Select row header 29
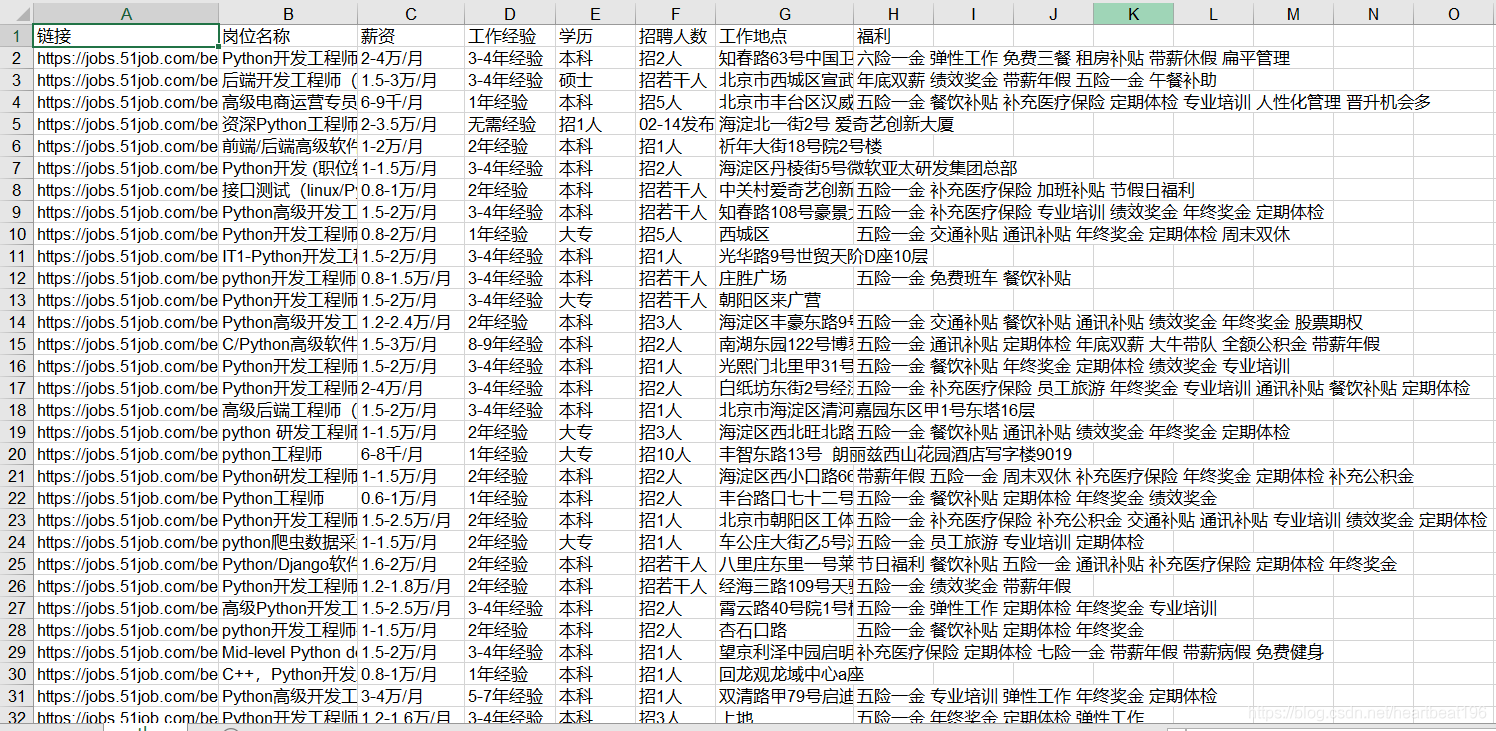This screenshot has width=1496, height=731. 16,652
